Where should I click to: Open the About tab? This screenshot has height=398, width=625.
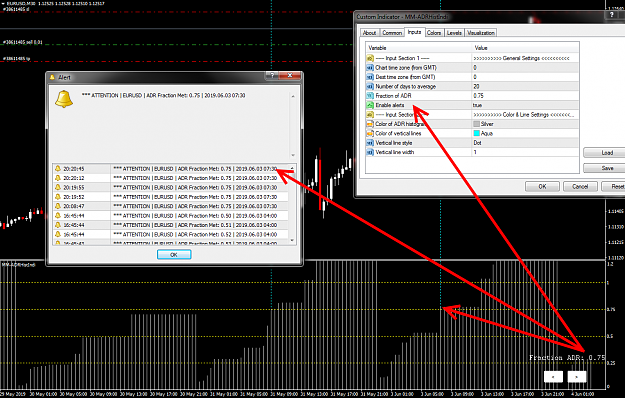[369, 33]
